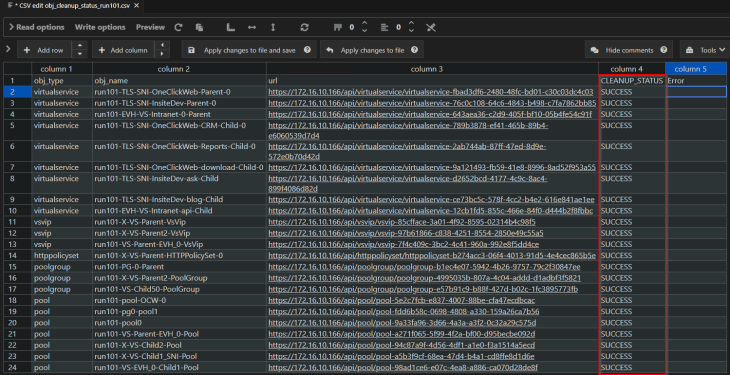This screenshot has width=730, height=375.
Task: Select the highlighted column 5 header
Action: coord(696,69)
